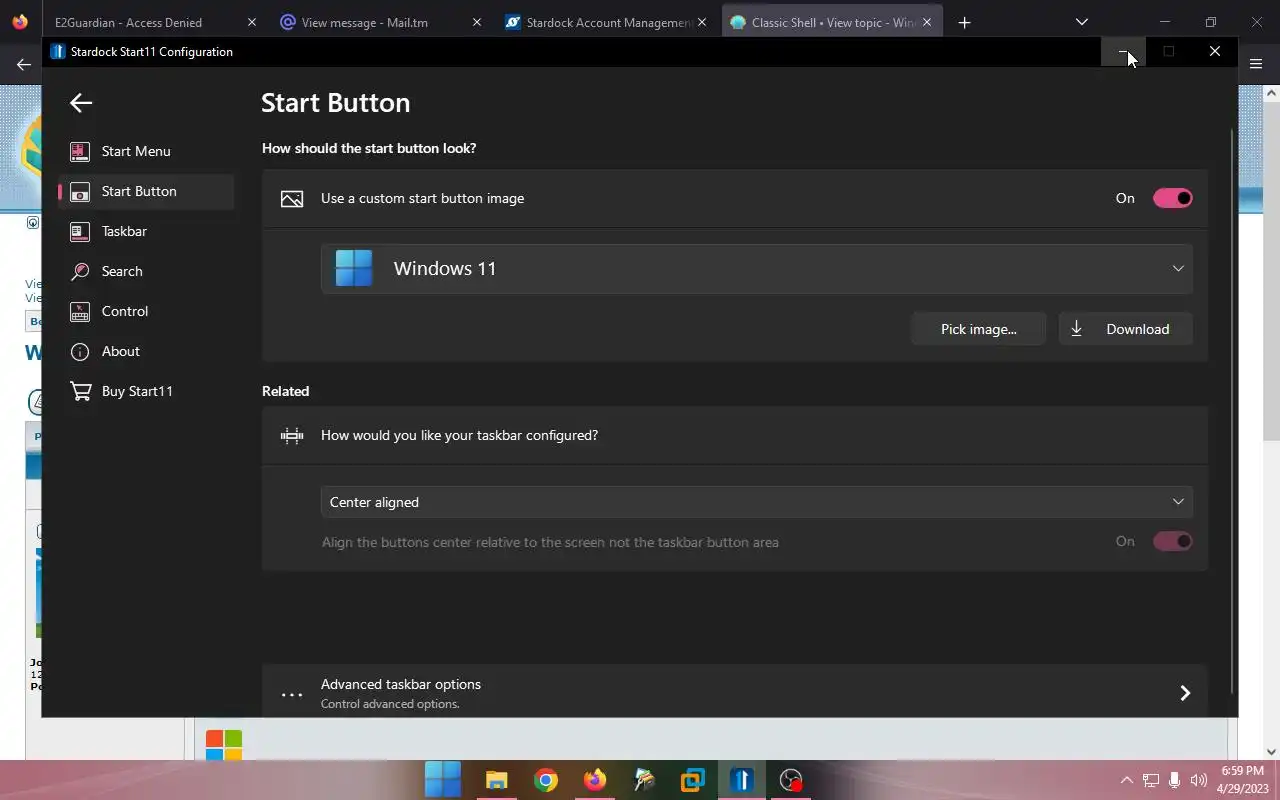The height and width of the screenshot is (800, 1280).
Task: Open the Control settings page
Action: click(x=146, y=311)
